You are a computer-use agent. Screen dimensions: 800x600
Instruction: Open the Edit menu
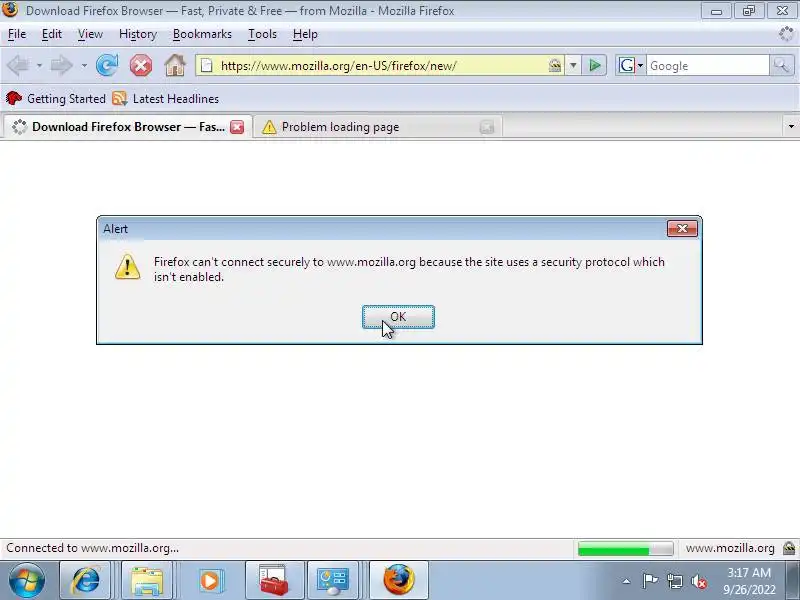click(52, 34)
